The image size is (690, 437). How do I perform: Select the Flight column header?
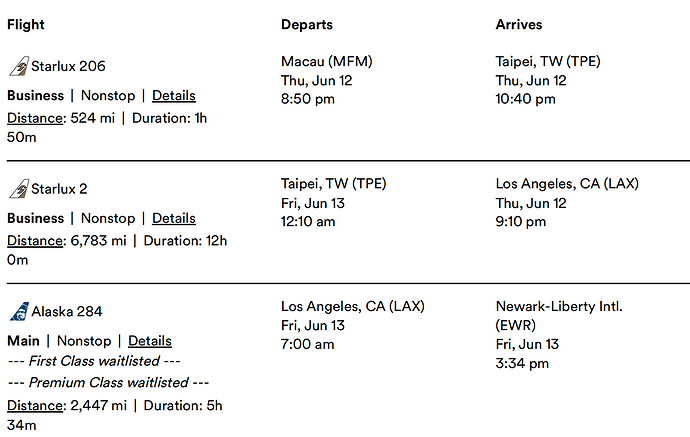click(x=26, y=24)
